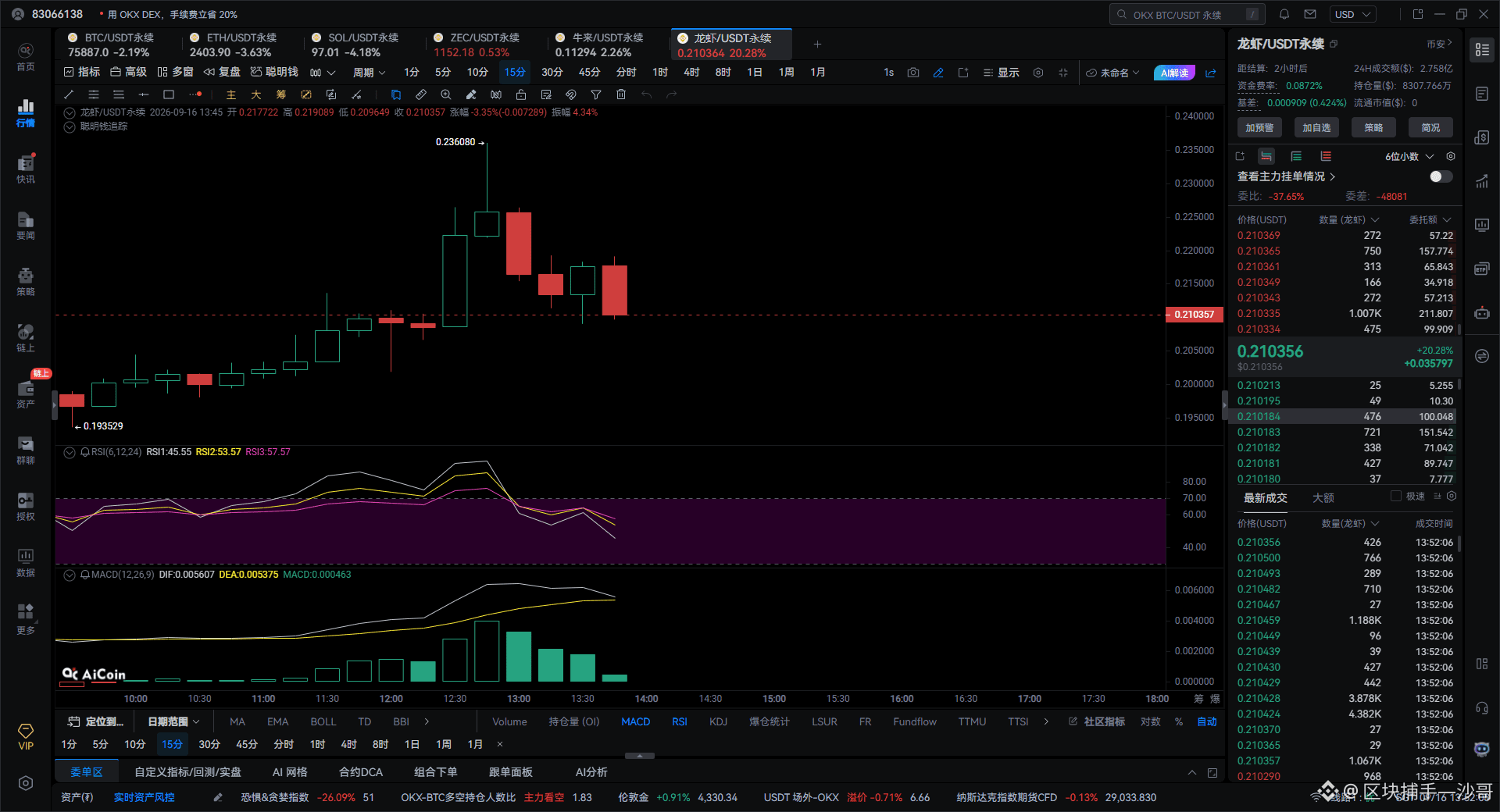The image size is (1500, 812).
Task: Select the trend line drawing tool
Action: (x=69, y=94)
